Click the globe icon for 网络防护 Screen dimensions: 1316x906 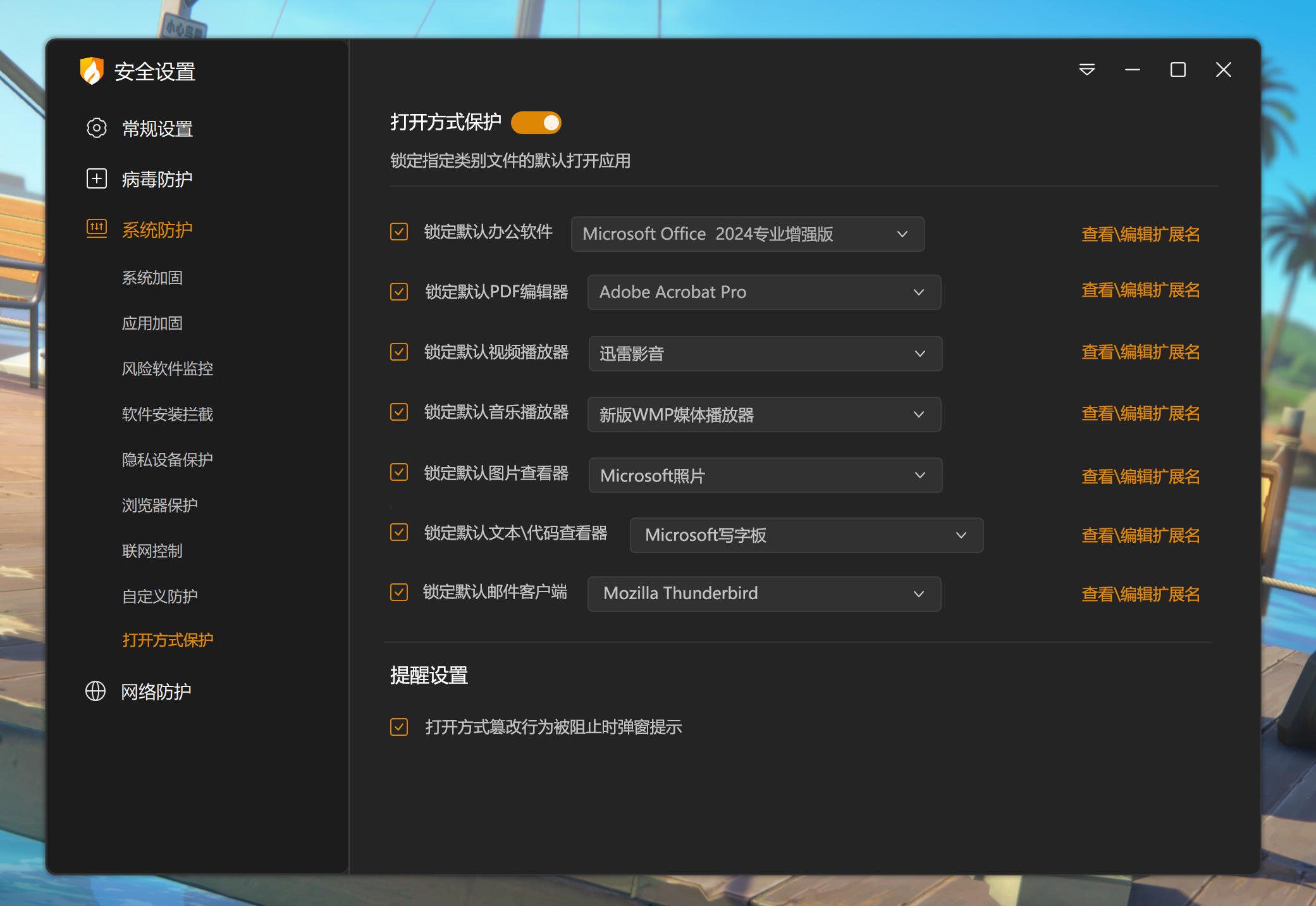(x=95, y=691)
